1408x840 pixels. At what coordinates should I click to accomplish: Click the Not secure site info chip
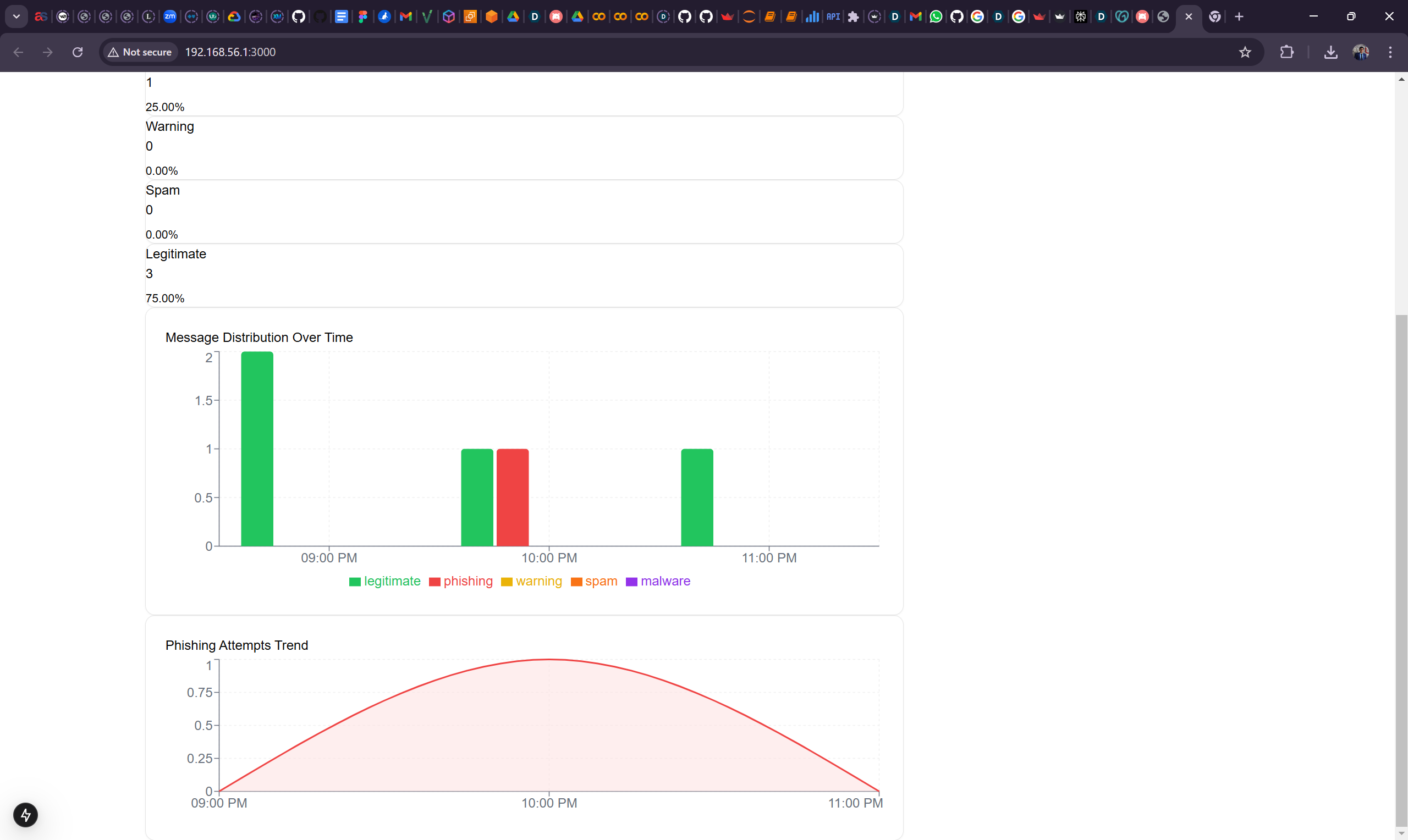139,52
